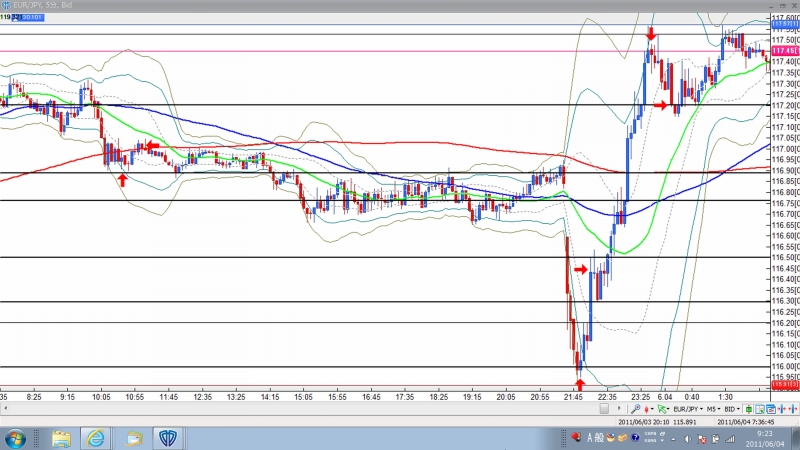Click the Show desktop button
Screen dimensions: 800x450
click(x=795, y=439)
